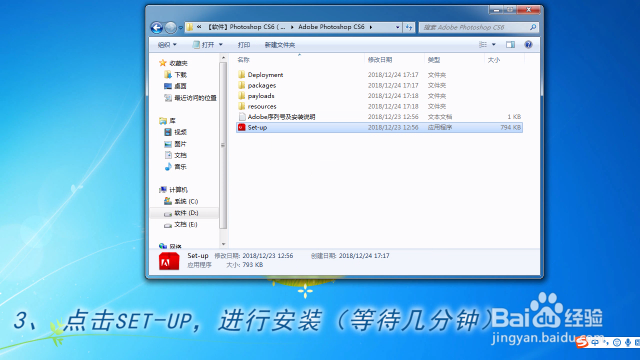Viewport: 640px width, 360px height.
Task: Open Help with the question mark icon
Action: (528, 44)
